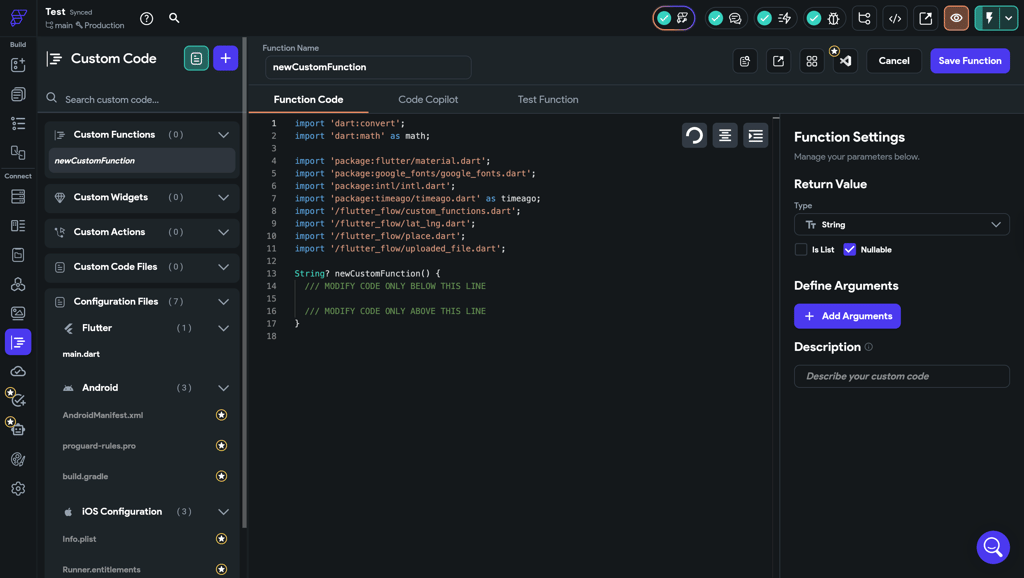Image resolution: width=1024 pixels, height=578 pixels.
Task: Click the run test mode lightning icon
Action: click(x=989, y=18)
